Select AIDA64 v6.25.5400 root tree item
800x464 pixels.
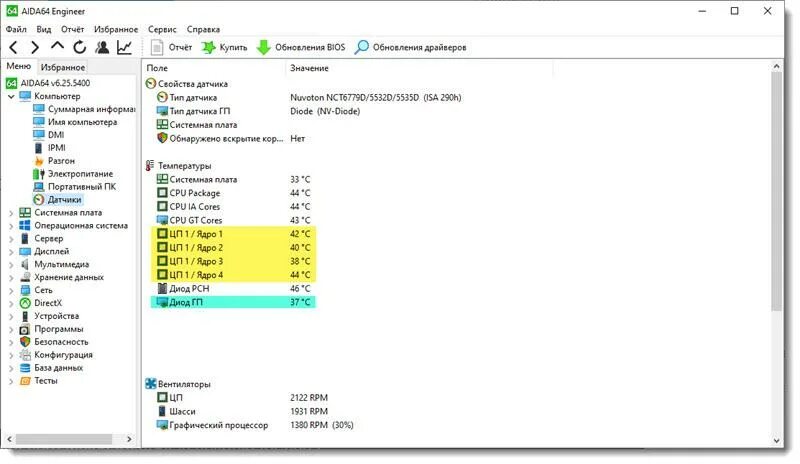[48, 83]
